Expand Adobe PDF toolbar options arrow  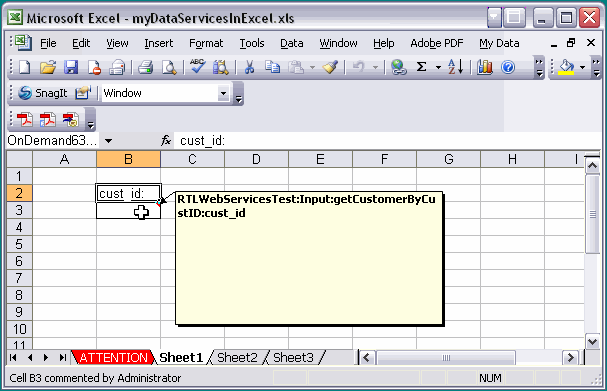point(90,120)
